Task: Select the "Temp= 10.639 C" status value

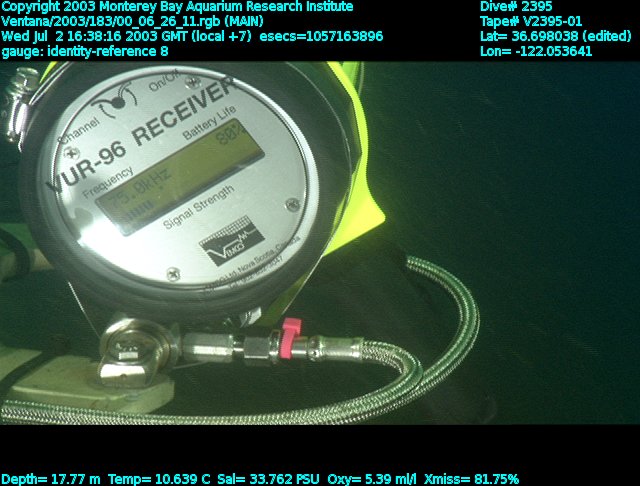Action: tap(159, 479)
